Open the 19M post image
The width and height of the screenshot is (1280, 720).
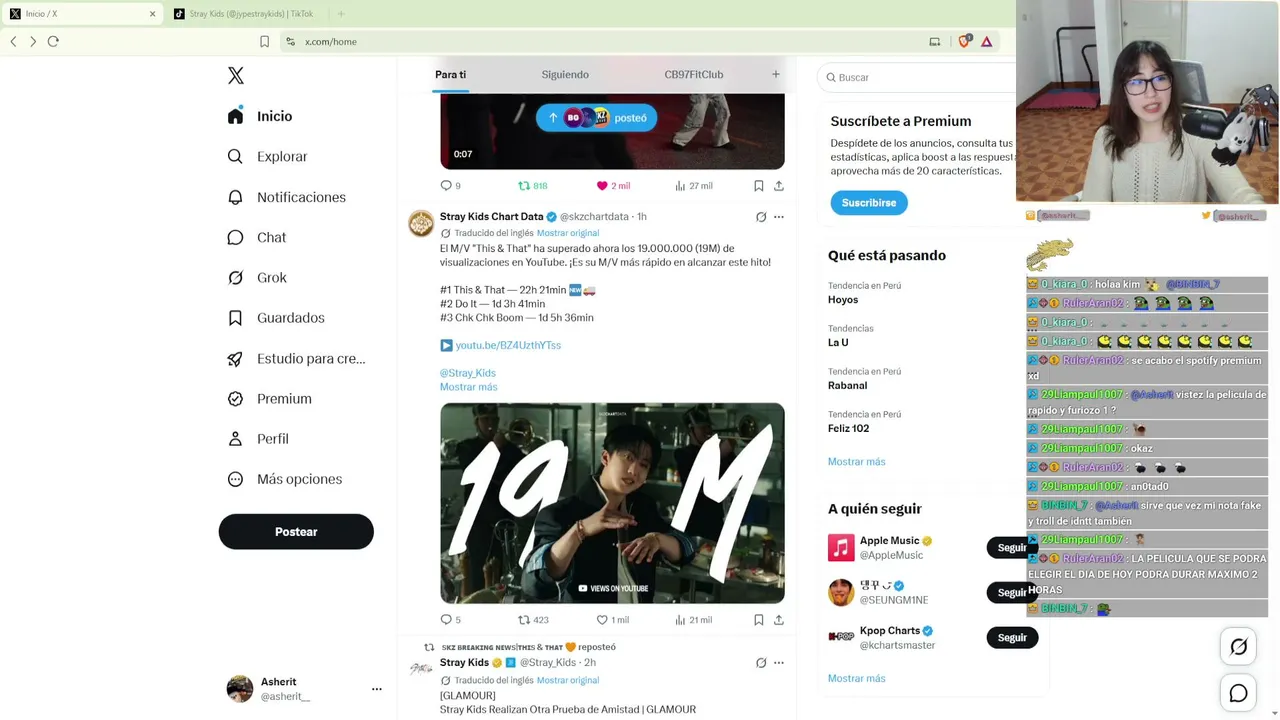pyautogui.click(x=612, y=503)
